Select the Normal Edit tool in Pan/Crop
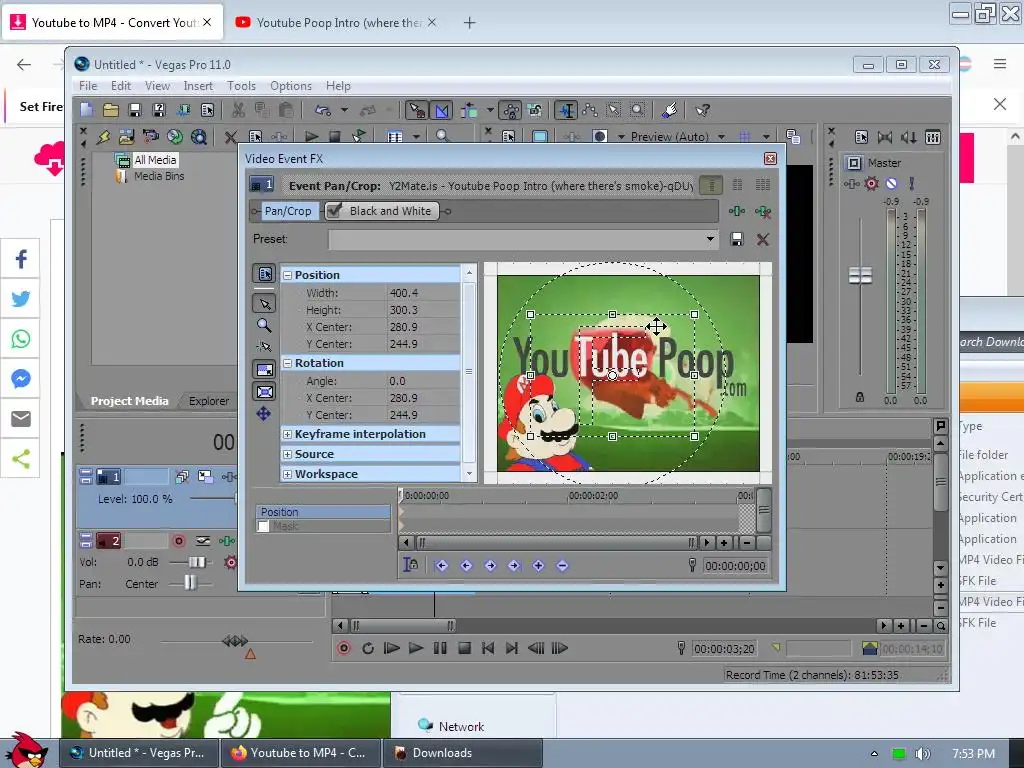 [x=264, y=304]
